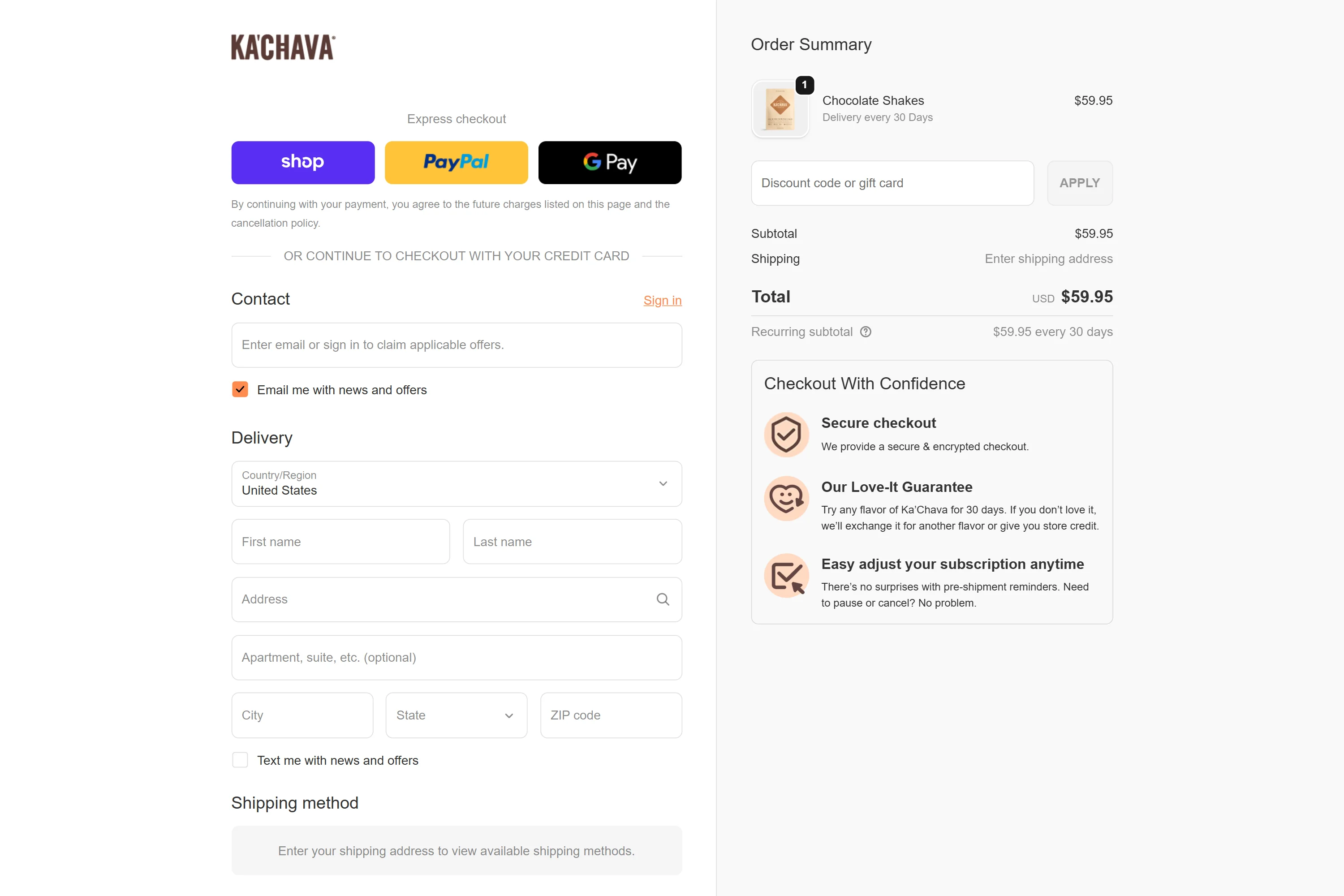Focus the contact email input field
The image size is (1344, 896).
(456, 345)
